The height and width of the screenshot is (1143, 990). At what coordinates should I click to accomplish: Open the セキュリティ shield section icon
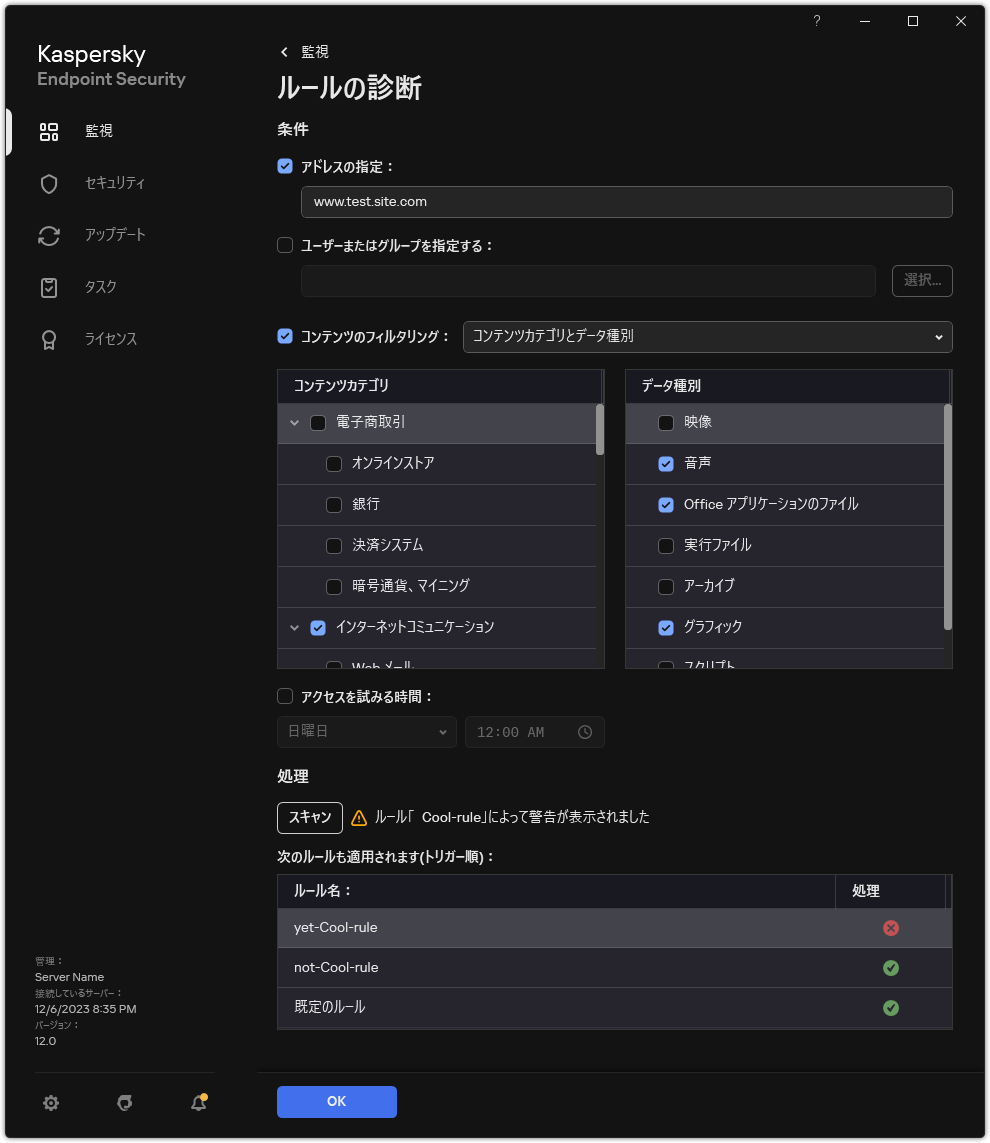coord(48,183)
